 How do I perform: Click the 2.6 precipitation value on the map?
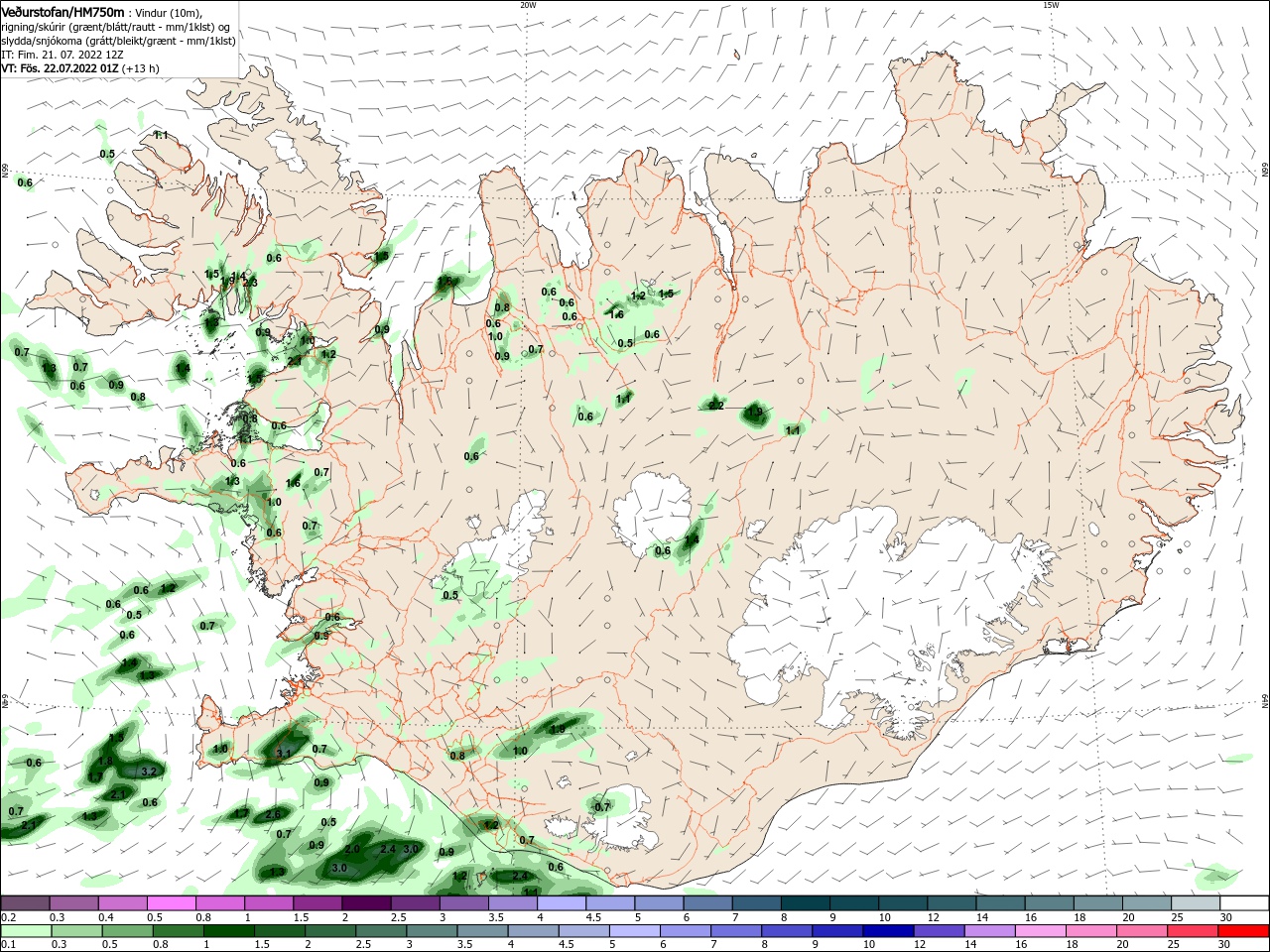273,814
